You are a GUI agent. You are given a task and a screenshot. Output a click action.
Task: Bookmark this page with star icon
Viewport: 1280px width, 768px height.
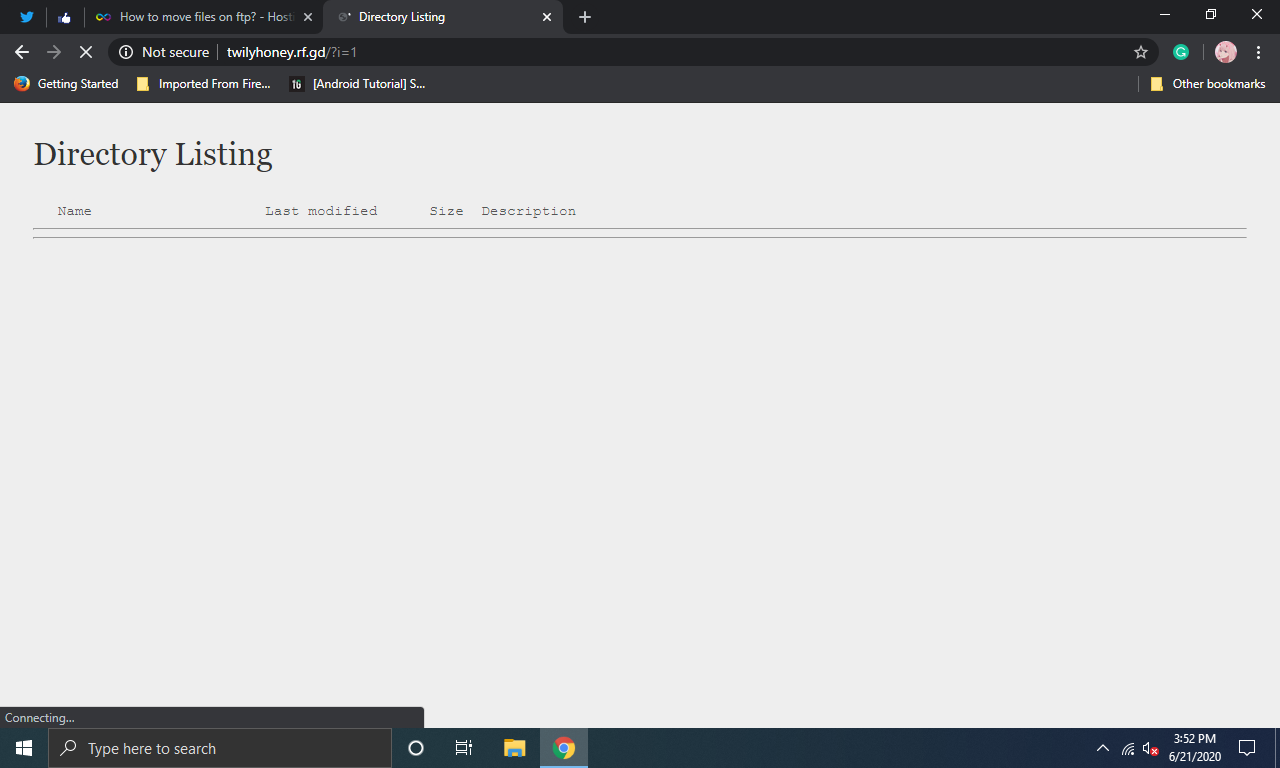[1140, 52]
